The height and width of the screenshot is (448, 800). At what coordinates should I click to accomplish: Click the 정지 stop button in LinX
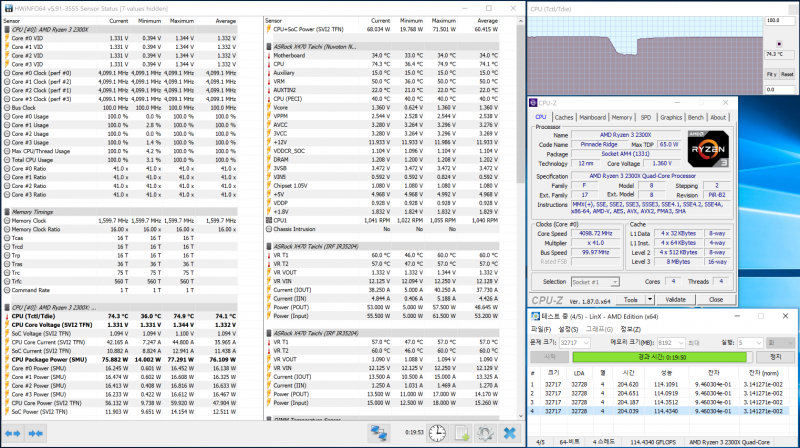coord(775,357)
